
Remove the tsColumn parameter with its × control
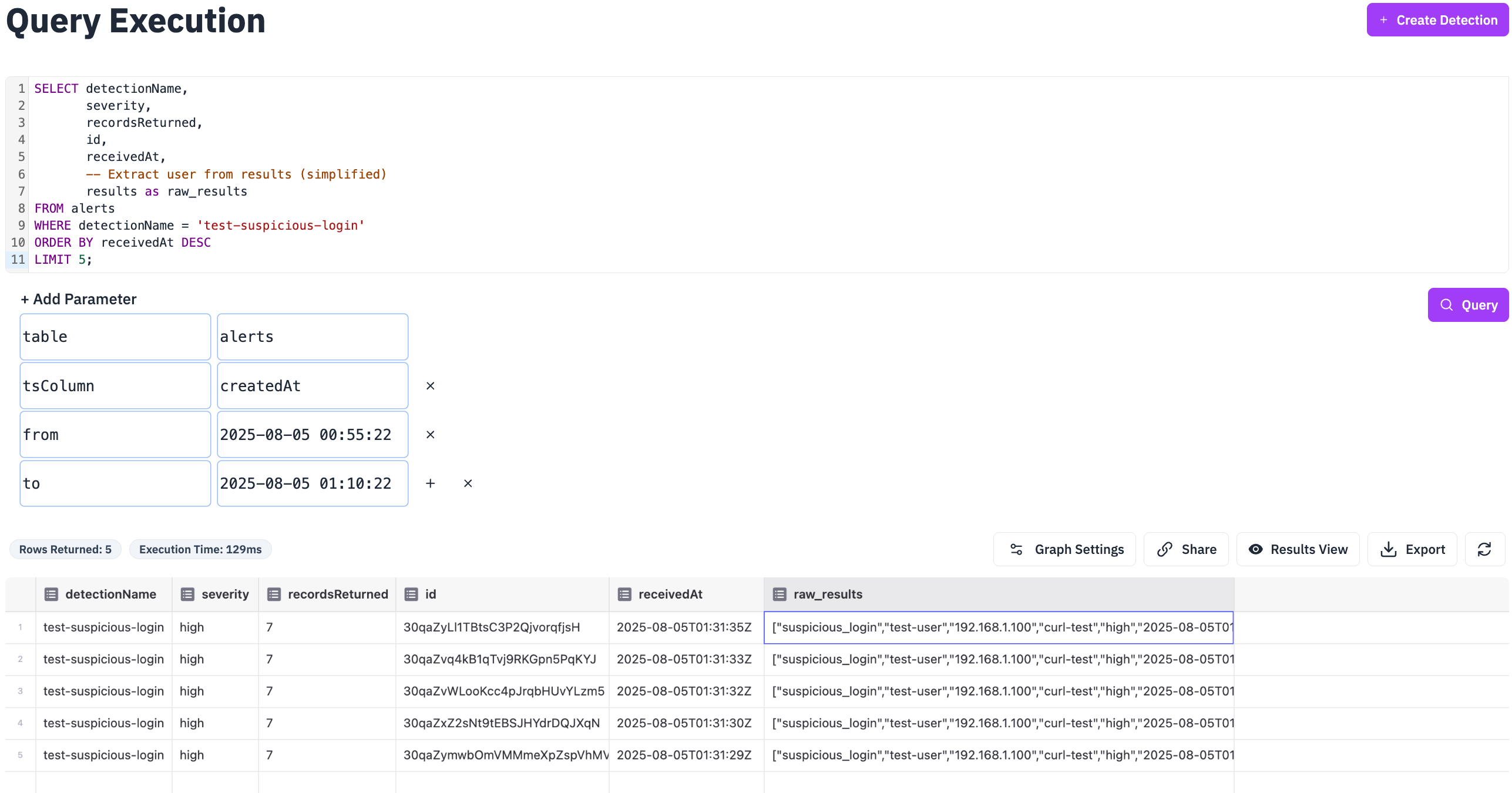tap(431, 386)
